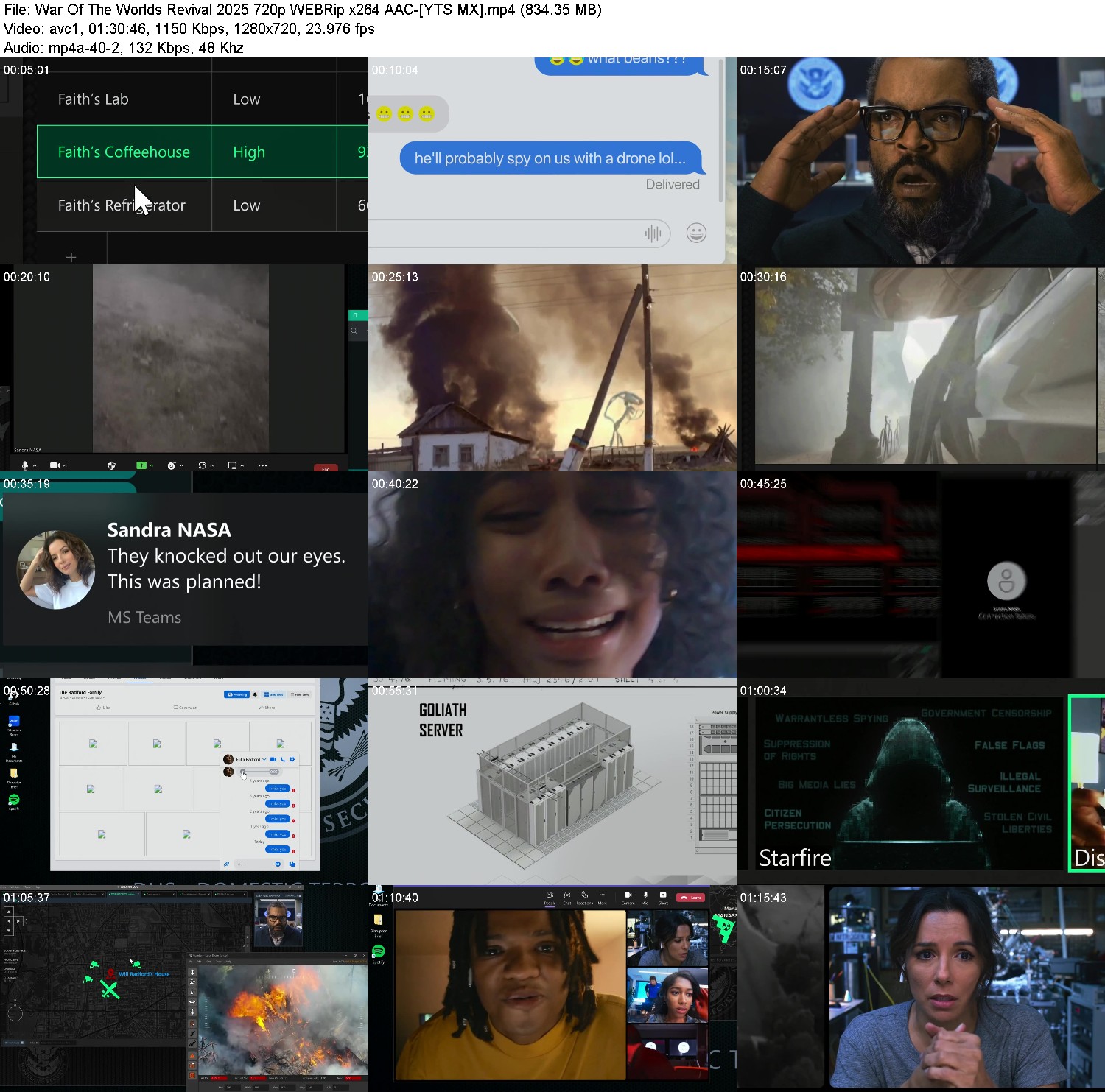
Task: Click the Starfire label in the 01:00:34 frame
Action: [795, 858]
